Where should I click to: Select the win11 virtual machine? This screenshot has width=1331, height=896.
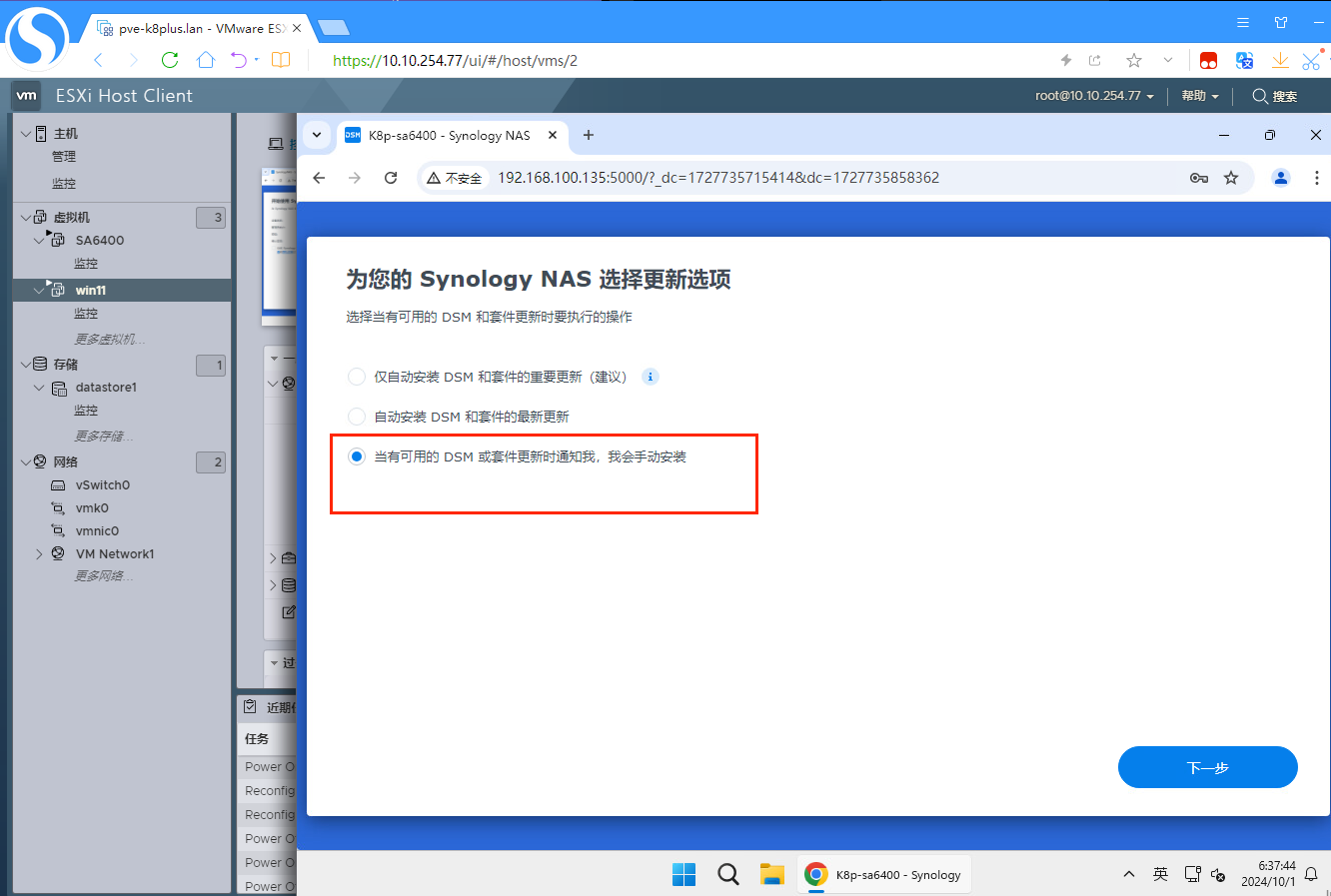coord(91,290)
